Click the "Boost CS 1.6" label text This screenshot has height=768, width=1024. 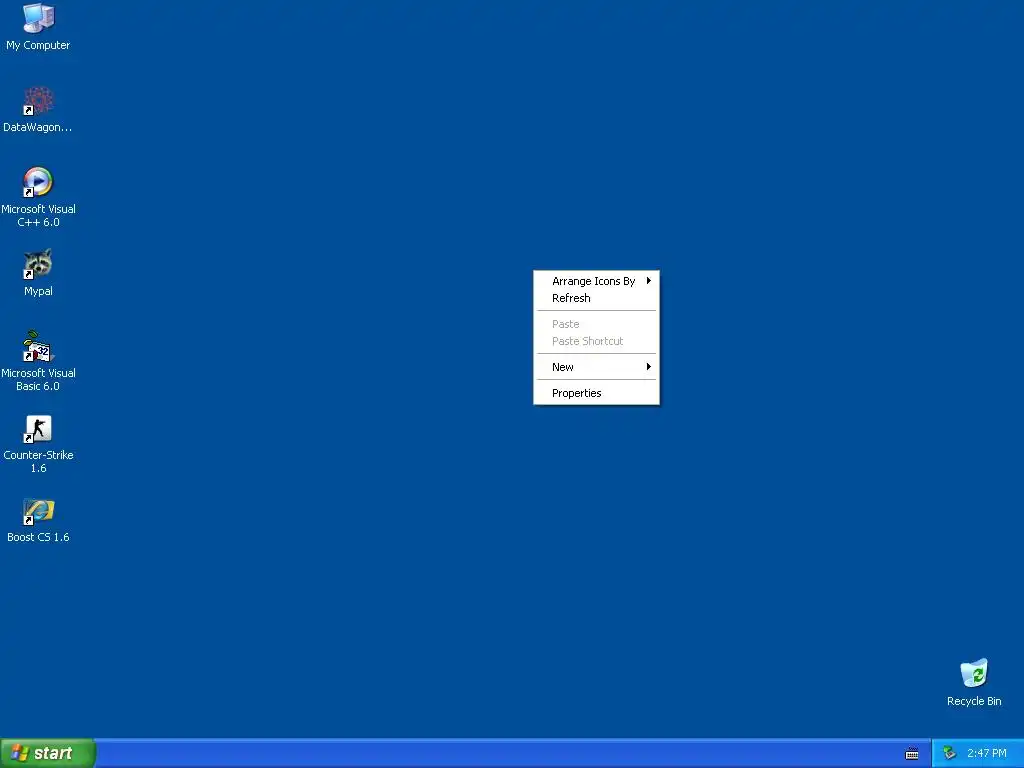click(x=38, y=537)
